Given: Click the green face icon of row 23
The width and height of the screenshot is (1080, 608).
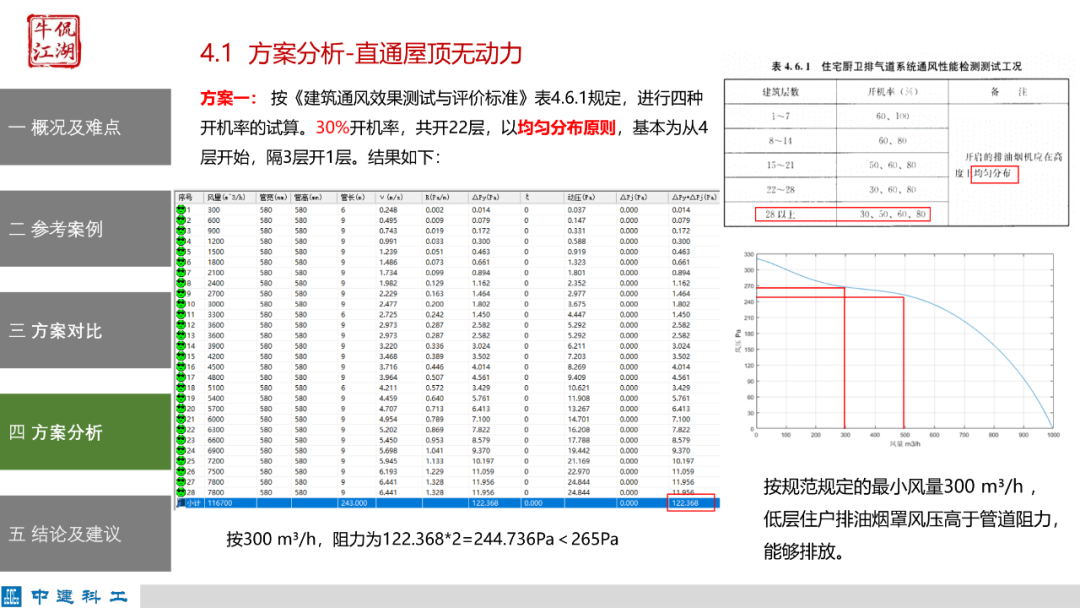Looking at the screenshot, I should point(181,440).
